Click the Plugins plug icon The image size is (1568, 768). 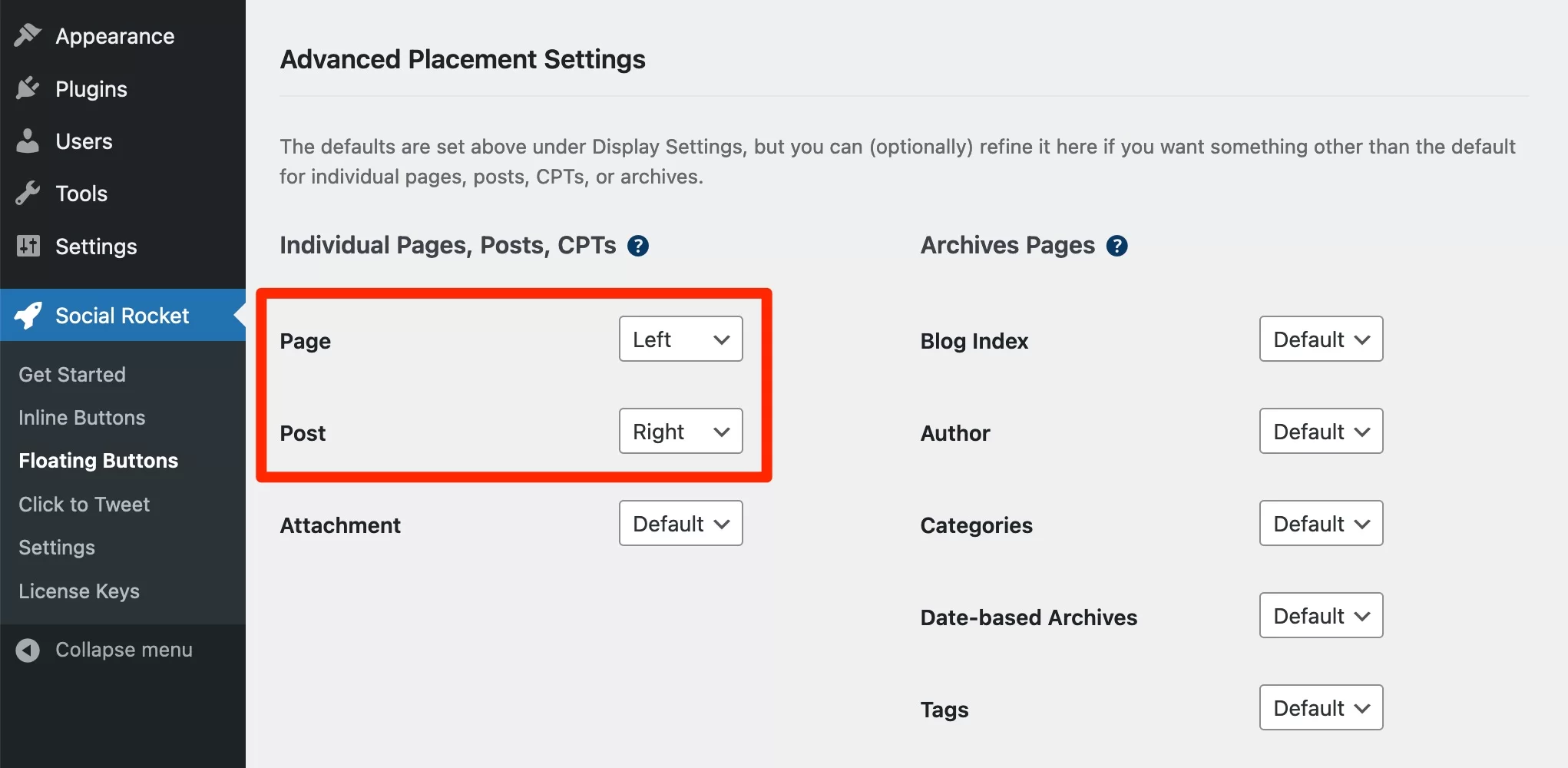pyautogui.click(x=28, y=88)
